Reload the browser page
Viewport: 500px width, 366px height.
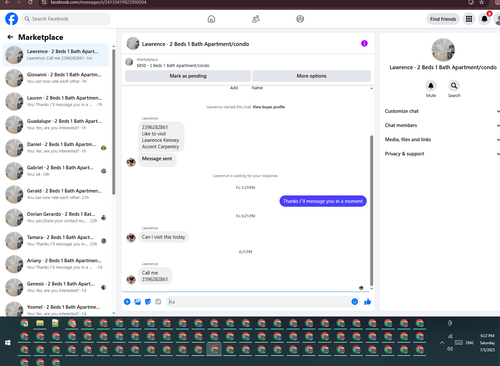pos(30,2)
